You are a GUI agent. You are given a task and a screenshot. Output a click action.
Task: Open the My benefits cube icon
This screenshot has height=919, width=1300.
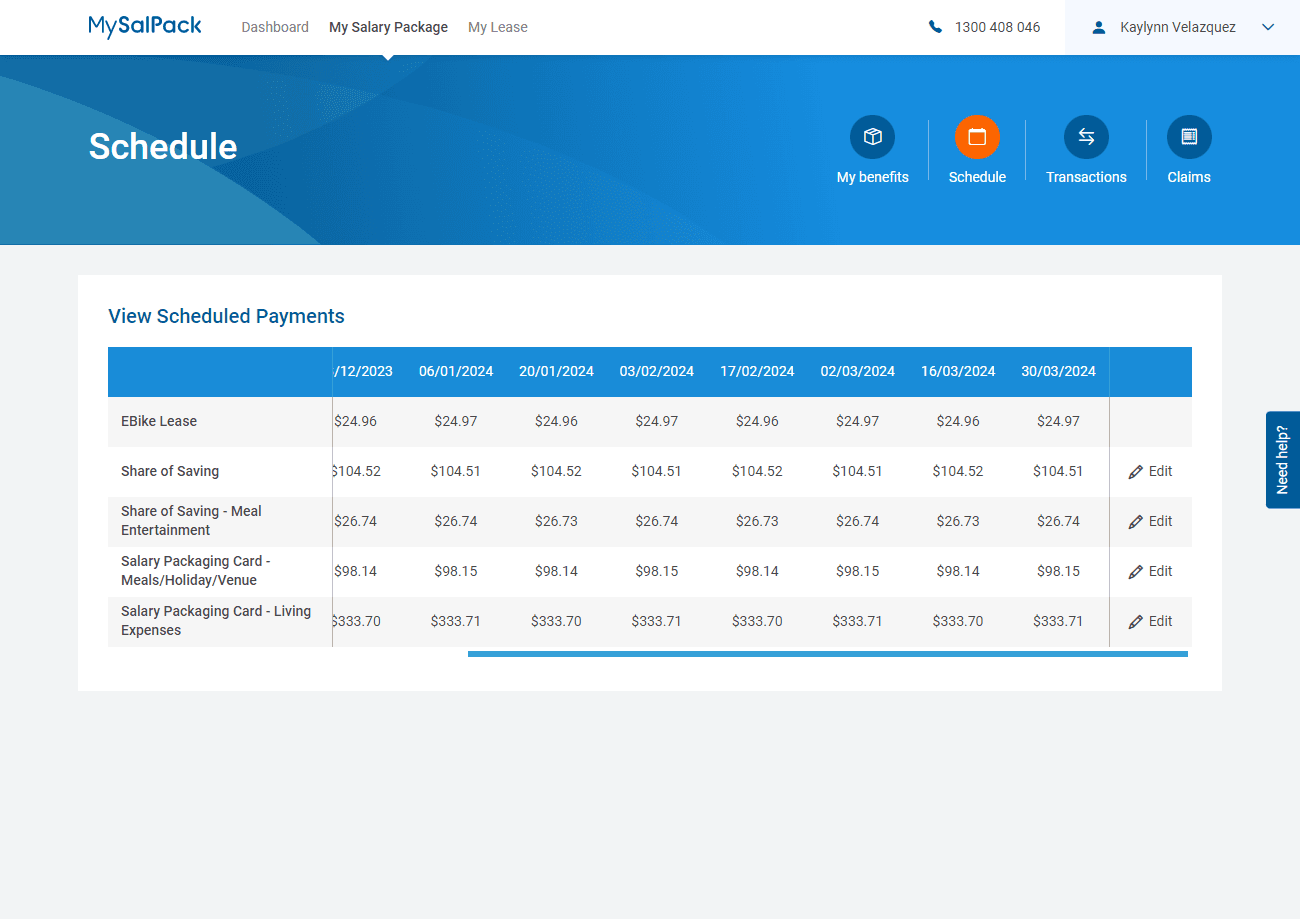pos(872,137)
